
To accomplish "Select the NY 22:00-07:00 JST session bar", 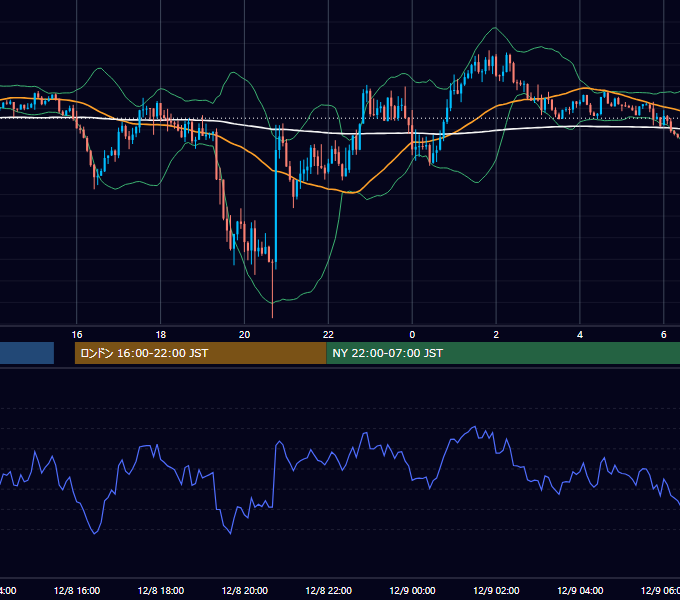I will 503,353.
